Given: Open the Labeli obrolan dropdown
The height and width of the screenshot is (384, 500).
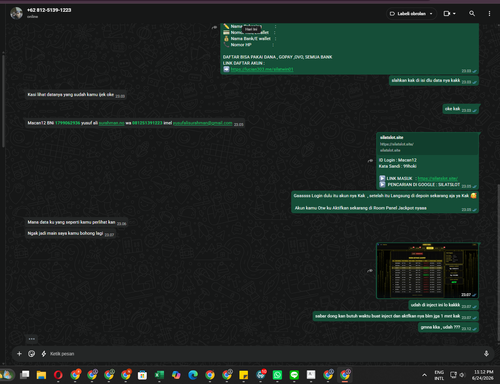Looking at the screenshot, I should point(411,14).
